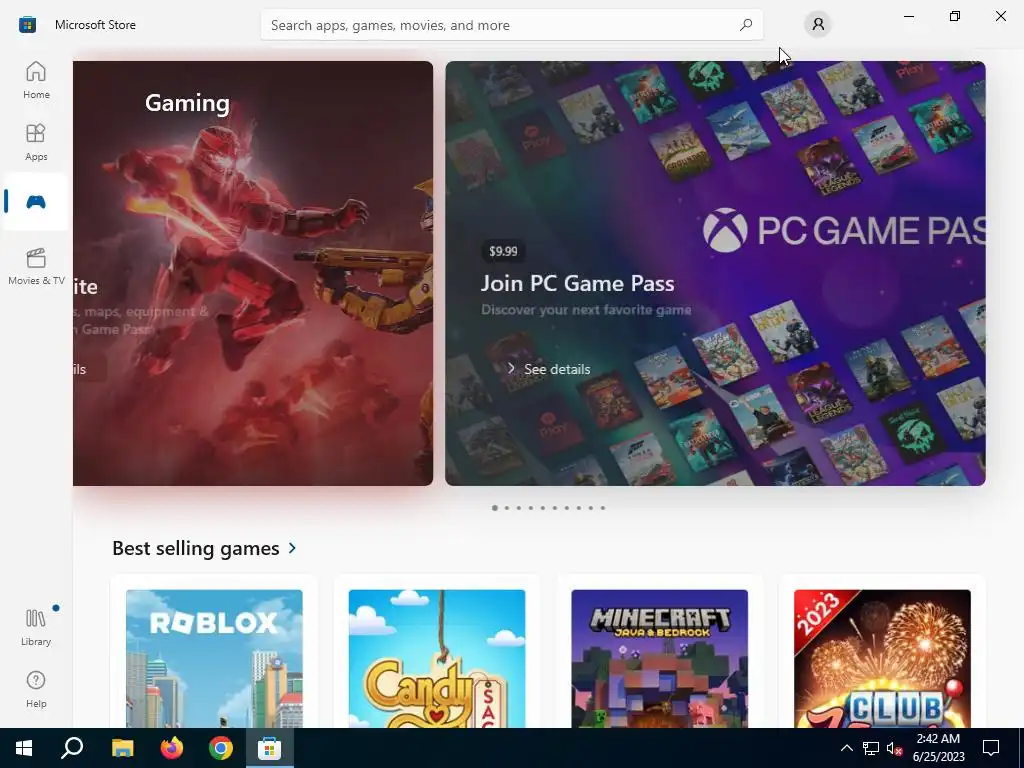1024x768 pixels.
Task: Show hidden system tray icons
Action: (846, 748)
